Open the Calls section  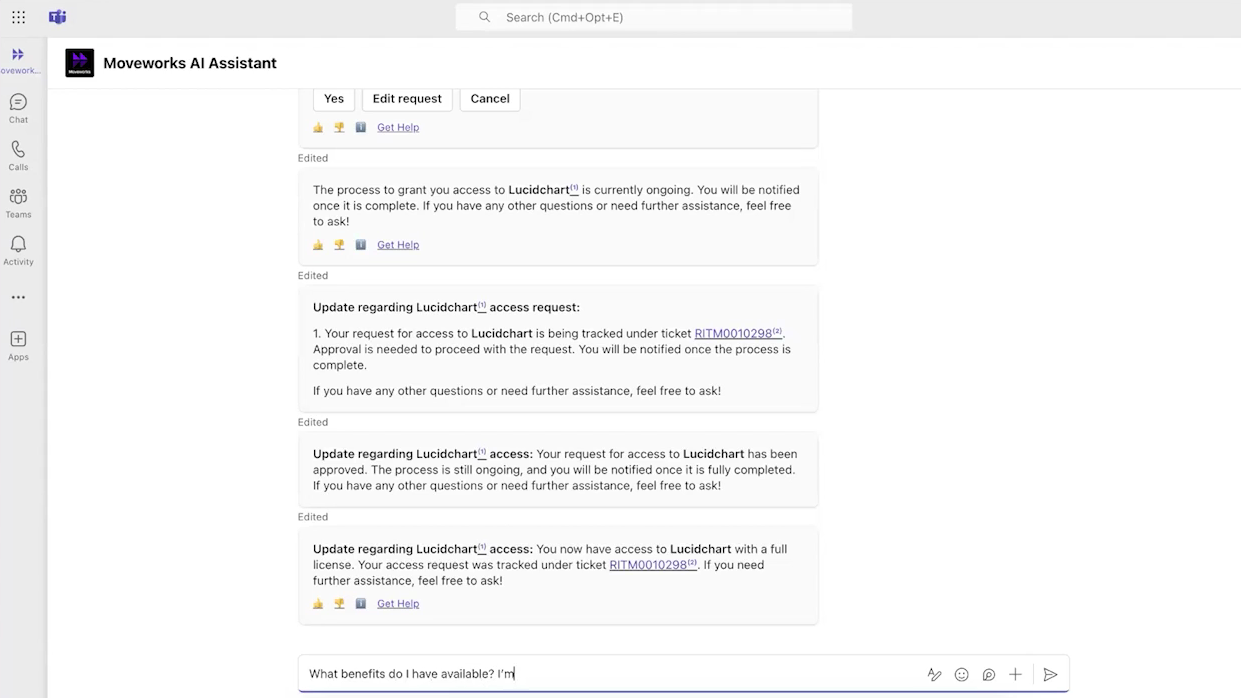[x=18, y=156]
